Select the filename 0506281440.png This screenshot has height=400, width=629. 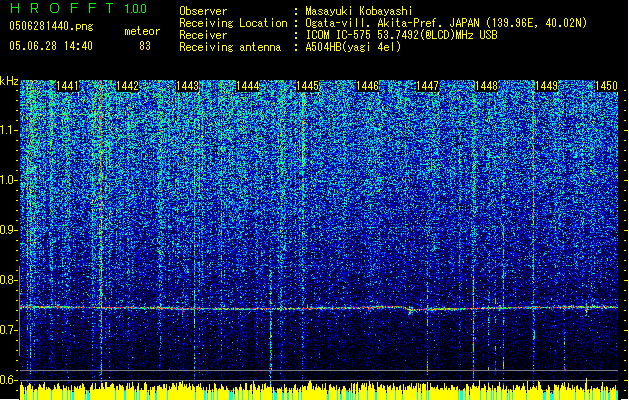coord(51,27)
